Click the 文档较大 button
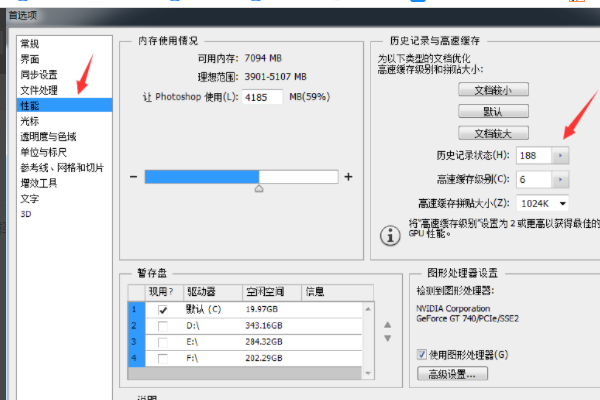 point(493,134)
